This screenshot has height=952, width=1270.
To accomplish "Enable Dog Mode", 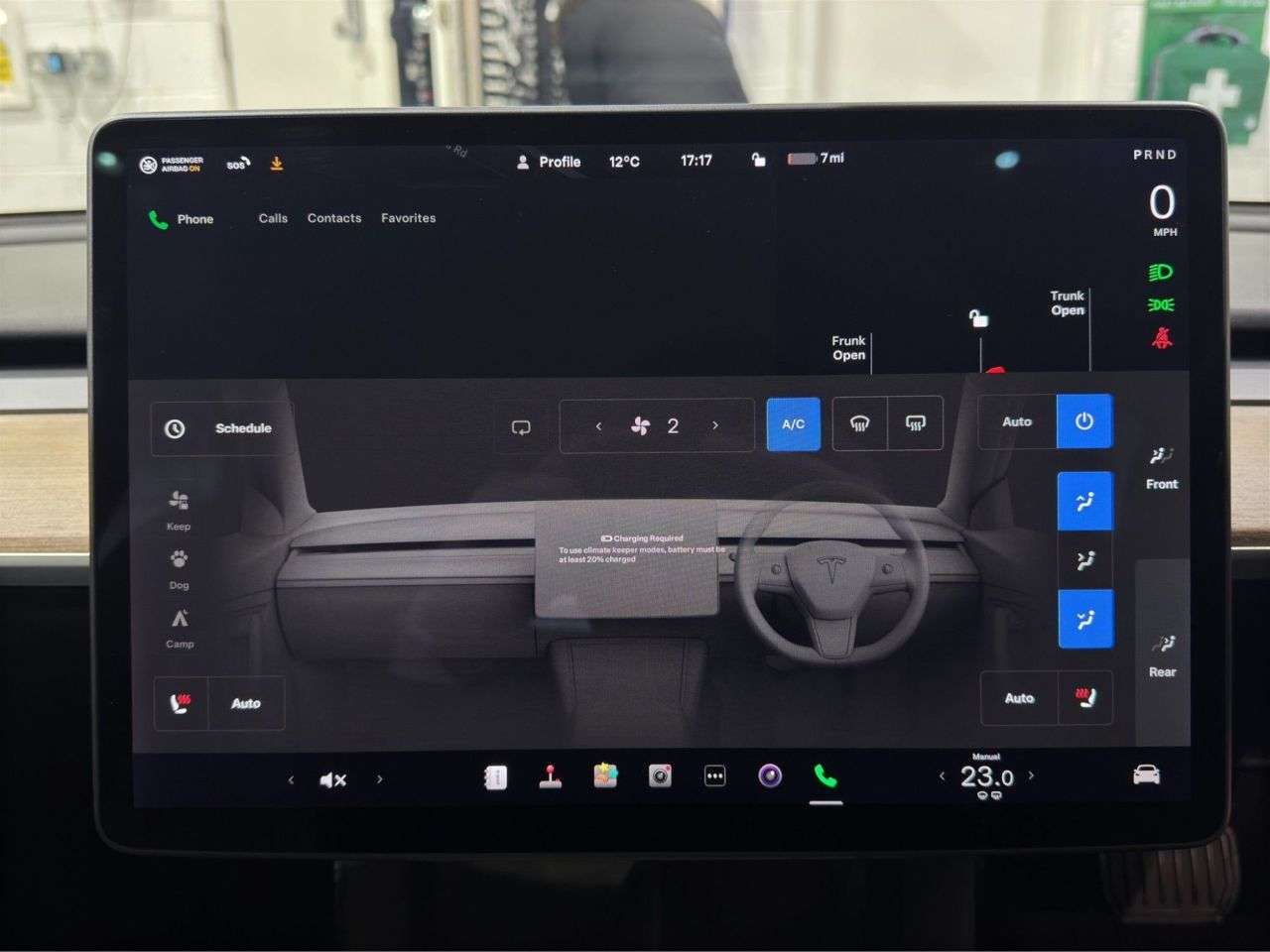I will [179, 567].
